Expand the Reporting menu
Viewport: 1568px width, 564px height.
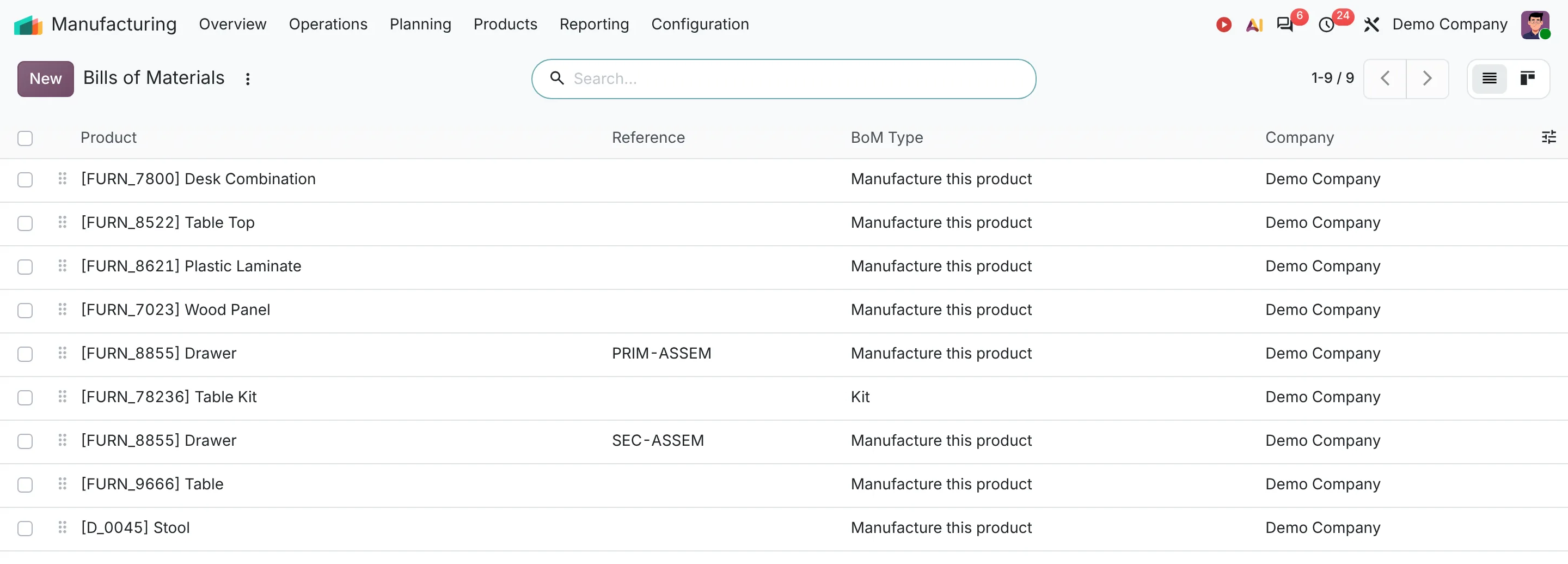click(594, 25)
